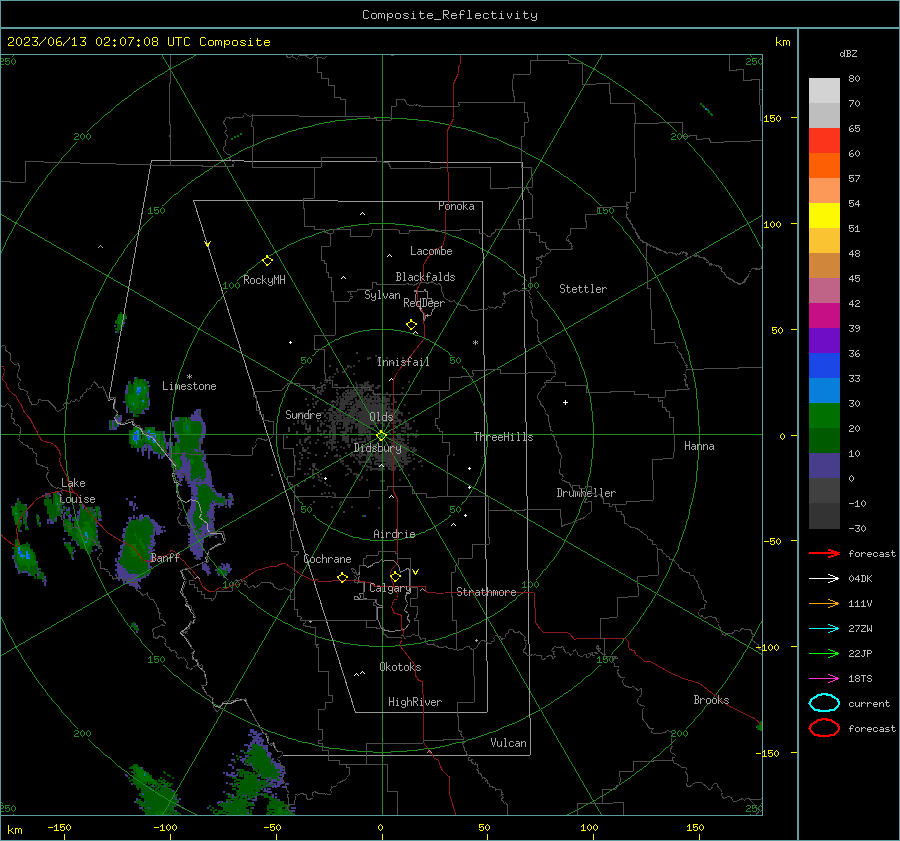Click the Olds town label

381,417
